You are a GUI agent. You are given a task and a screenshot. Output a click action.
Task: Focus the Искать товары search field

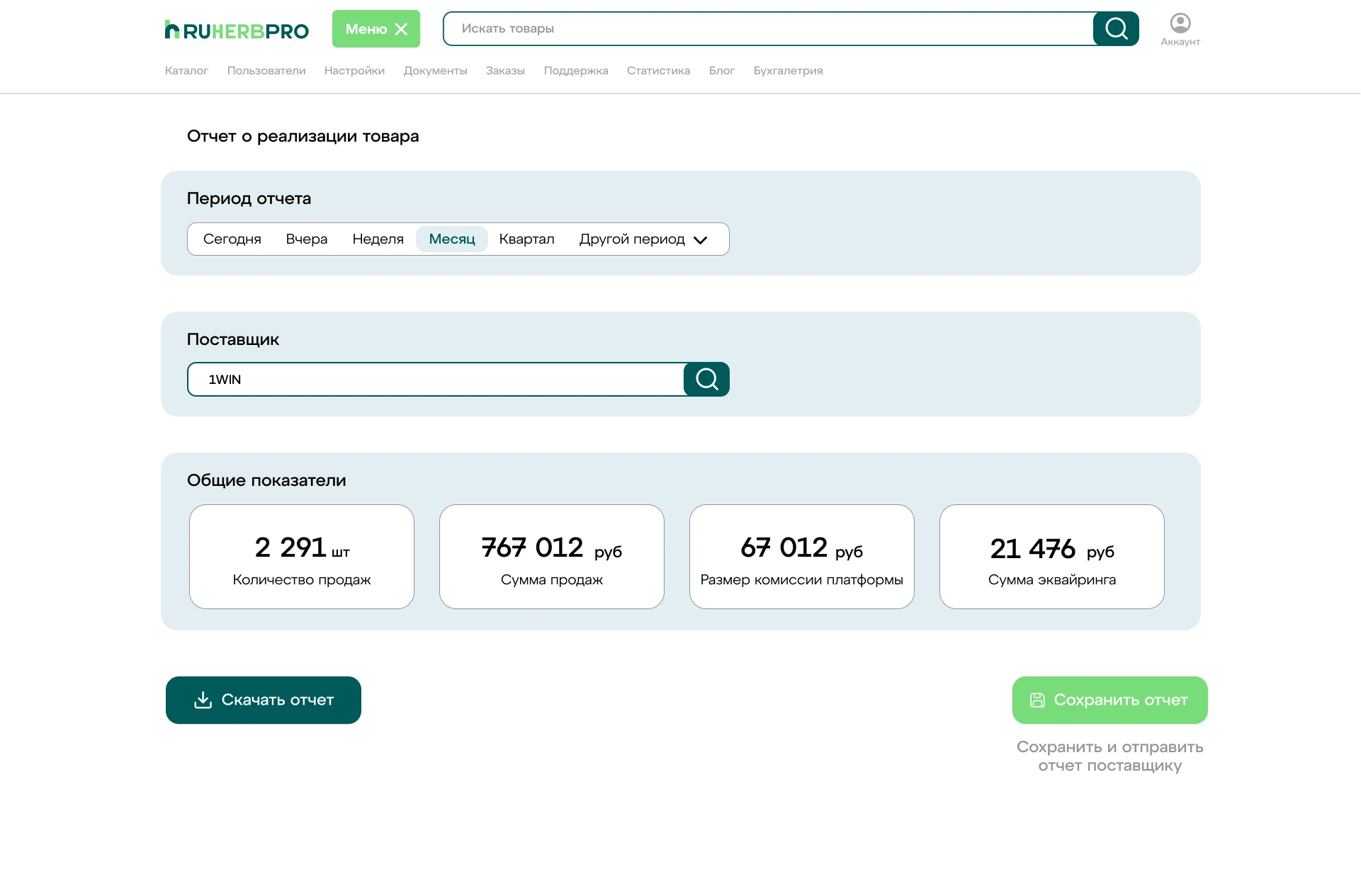tap(769, 28)
